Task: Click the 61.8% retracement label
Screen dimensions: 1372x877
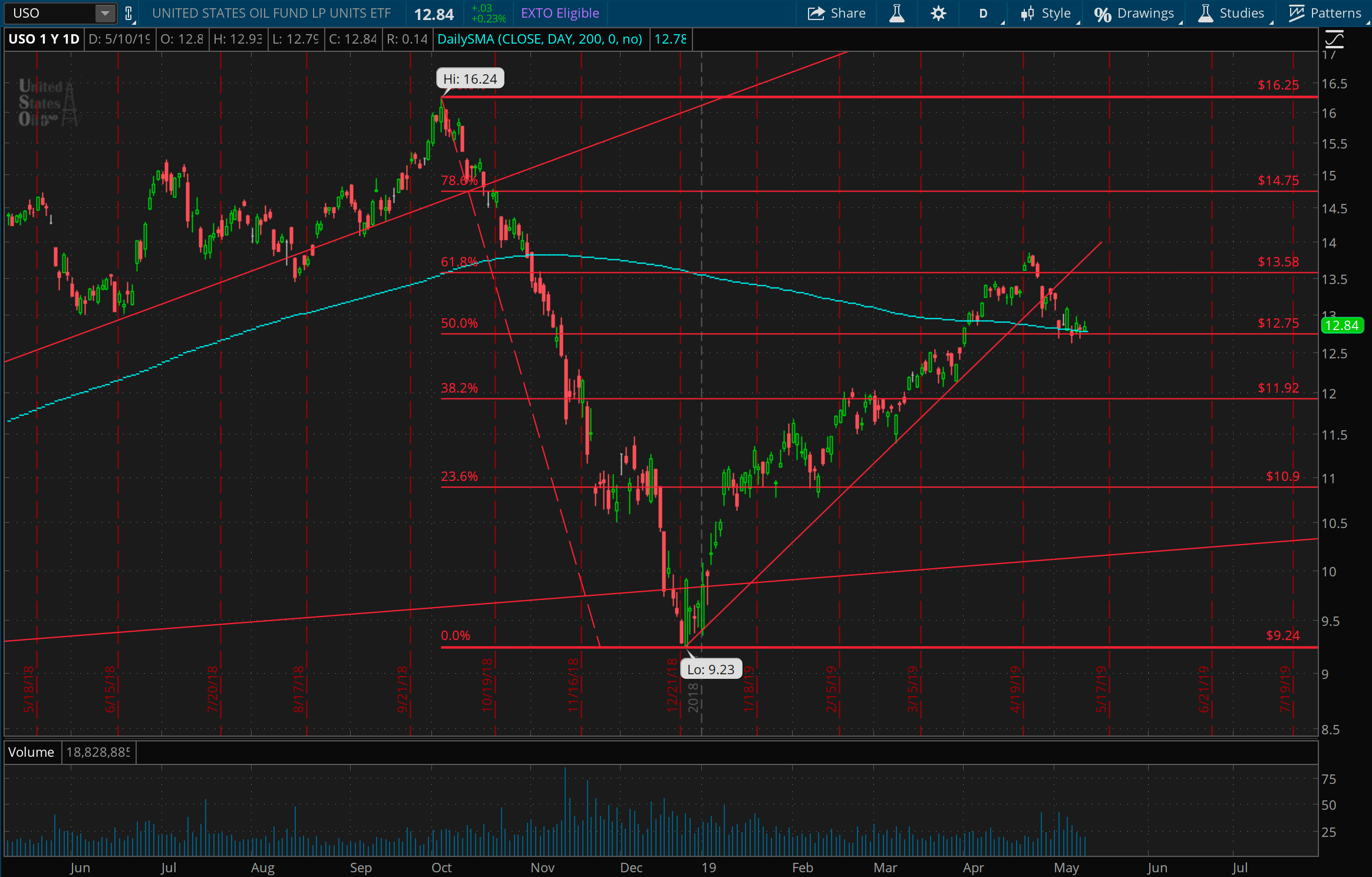Action: 459,262
